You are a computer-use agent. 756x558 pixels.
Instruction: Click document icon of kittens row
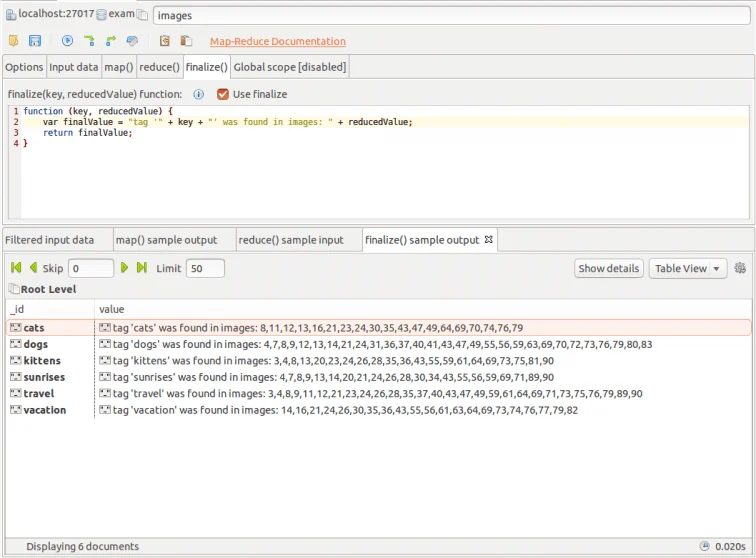point(16,361)
